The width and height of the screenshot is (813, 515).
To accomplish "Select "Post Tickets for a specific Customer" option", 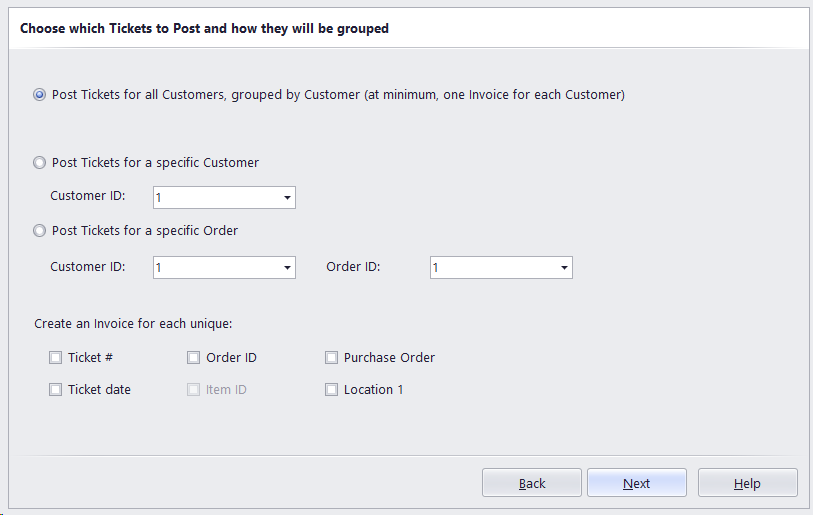I will click(40, 162).
